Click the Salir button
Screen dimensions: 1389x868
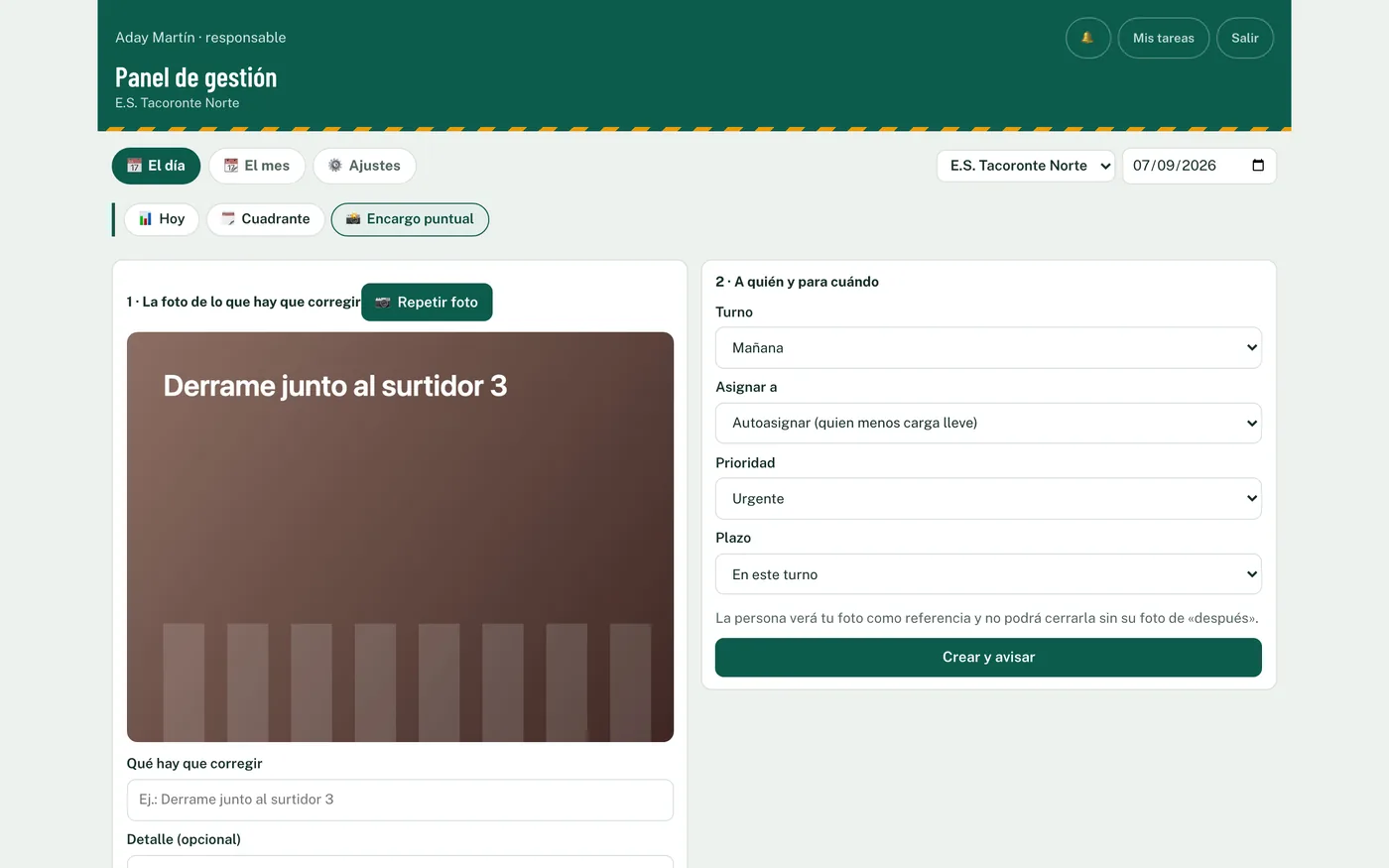(1244, 38)
